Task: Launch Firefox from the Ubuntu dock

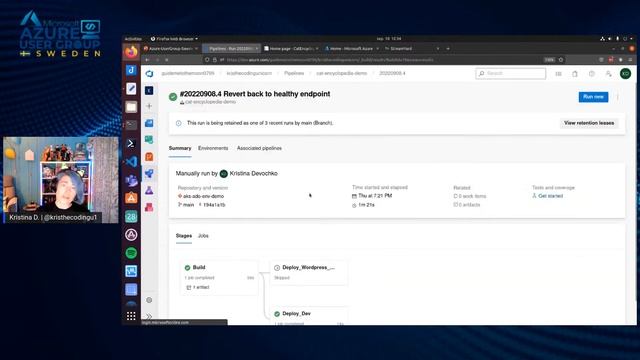Action: [131, 52]
